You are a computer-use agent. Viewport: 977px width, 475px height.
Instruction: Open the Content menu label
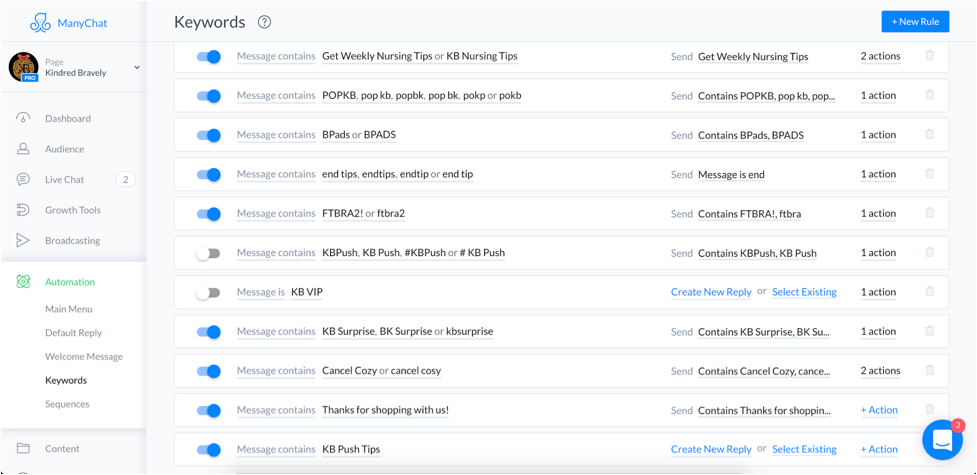coord(62,448)
